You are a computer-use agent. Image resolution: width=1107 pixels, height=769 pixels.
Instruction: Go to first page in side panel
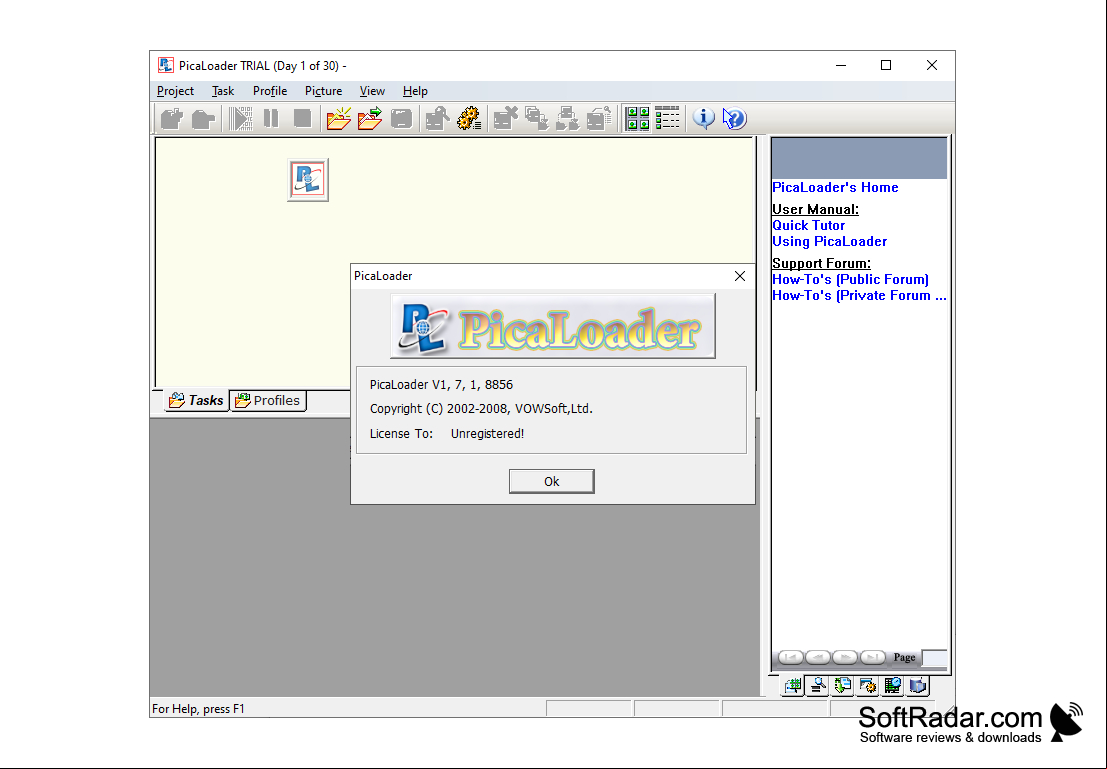[791, 657]
